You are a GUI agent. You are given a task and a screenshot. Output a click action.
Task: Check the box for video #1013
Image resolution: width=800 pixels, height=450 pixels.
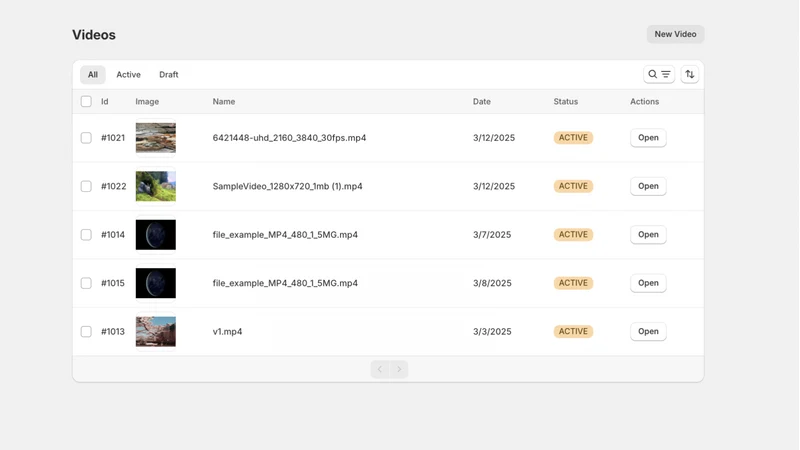86,332
